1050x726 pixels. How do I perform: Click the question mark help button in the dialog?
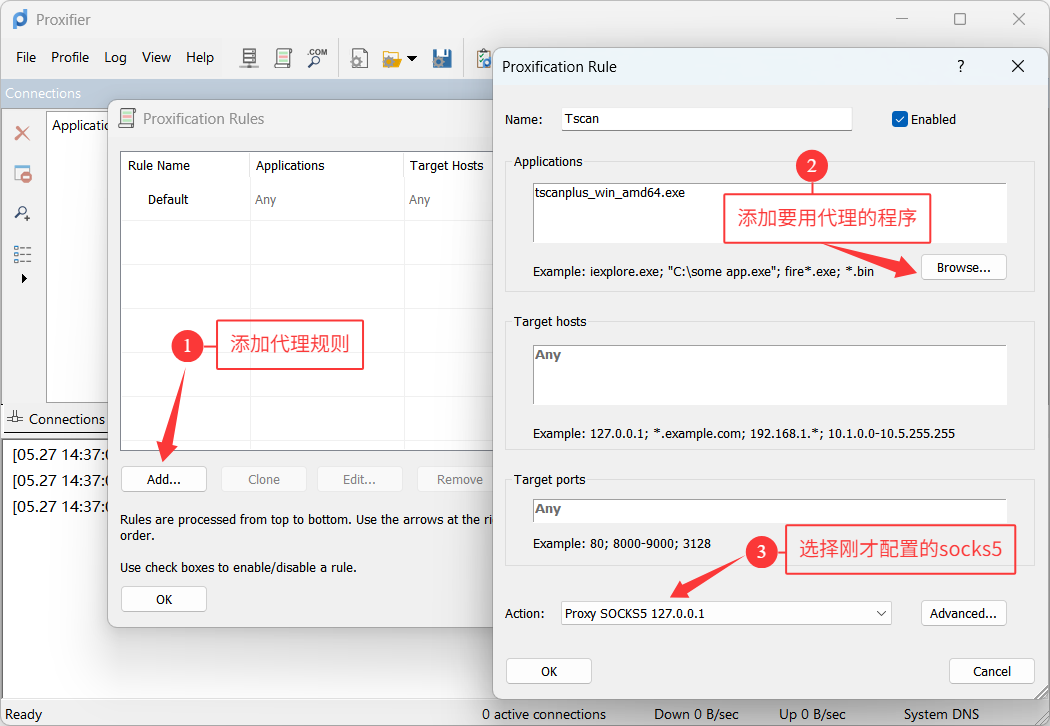point(961,66)
